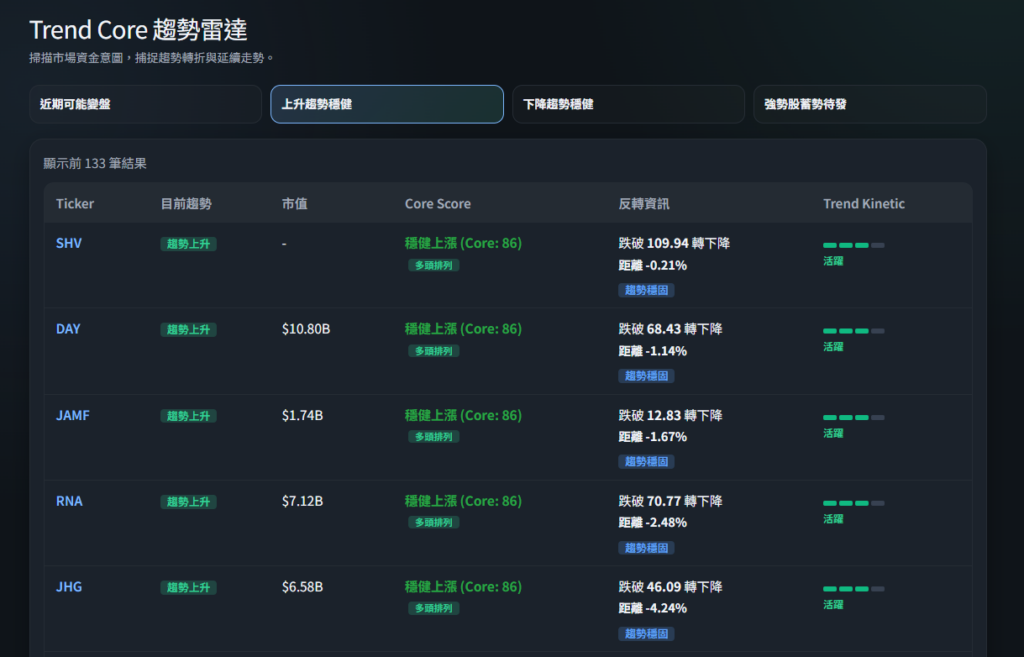Switch to 上升趨勢穩健 tab
1024x657 pixels.
click(386, 104)
